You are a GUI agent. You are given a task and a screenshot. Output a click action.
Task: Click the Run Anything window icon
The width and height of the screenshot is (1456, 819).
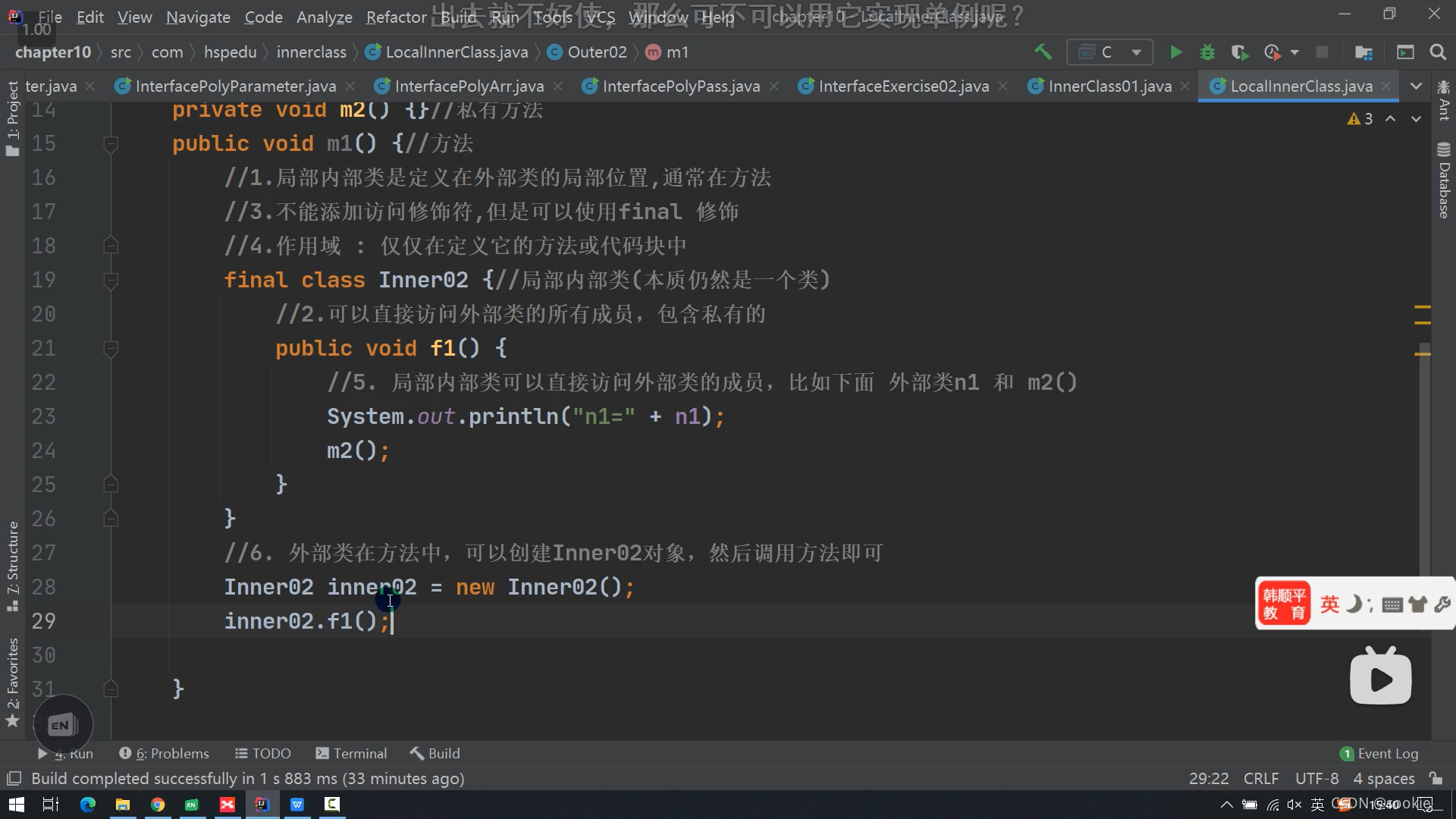coord(1405,52)
